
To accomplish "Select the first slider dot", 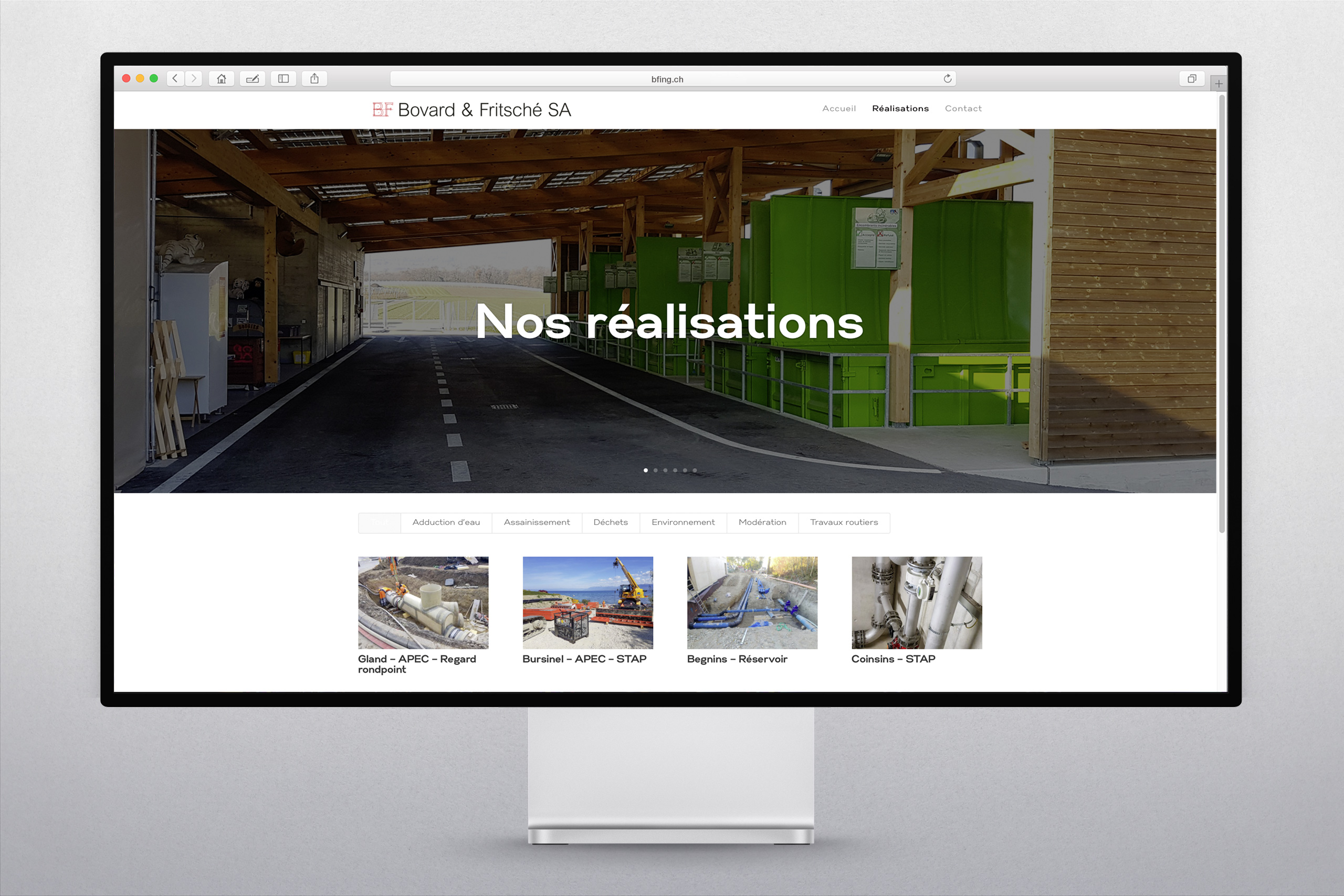I will (x=646, y=470).
